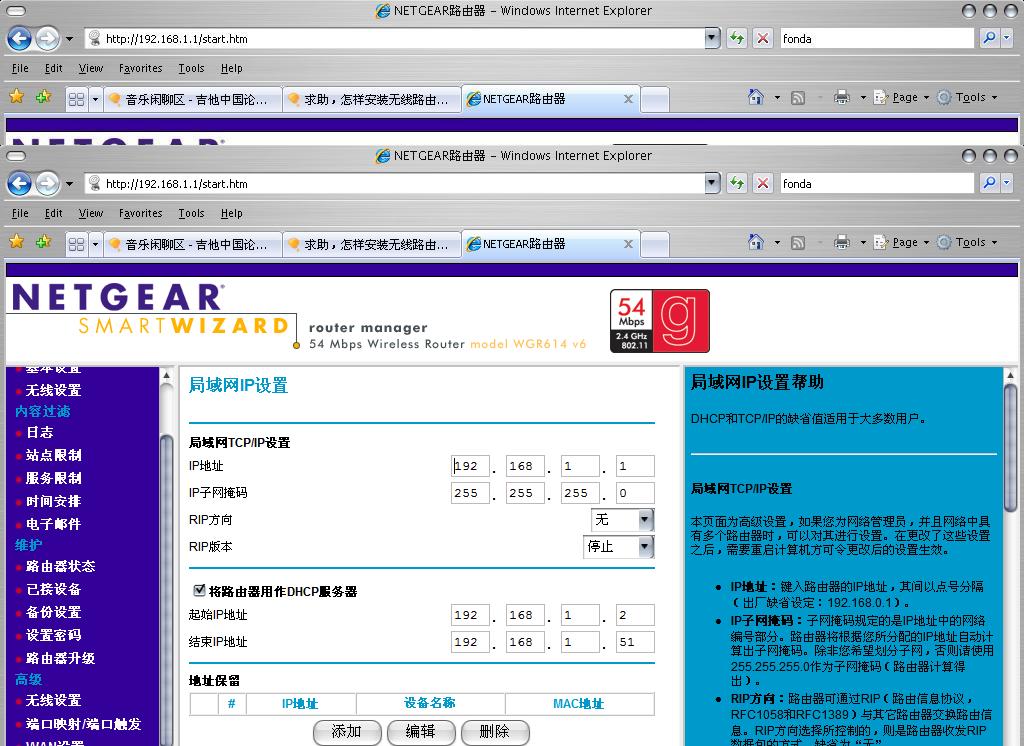1024x746 pixels.
Task: Click Print icon in rear IE window
Action: tap(842, 97)
